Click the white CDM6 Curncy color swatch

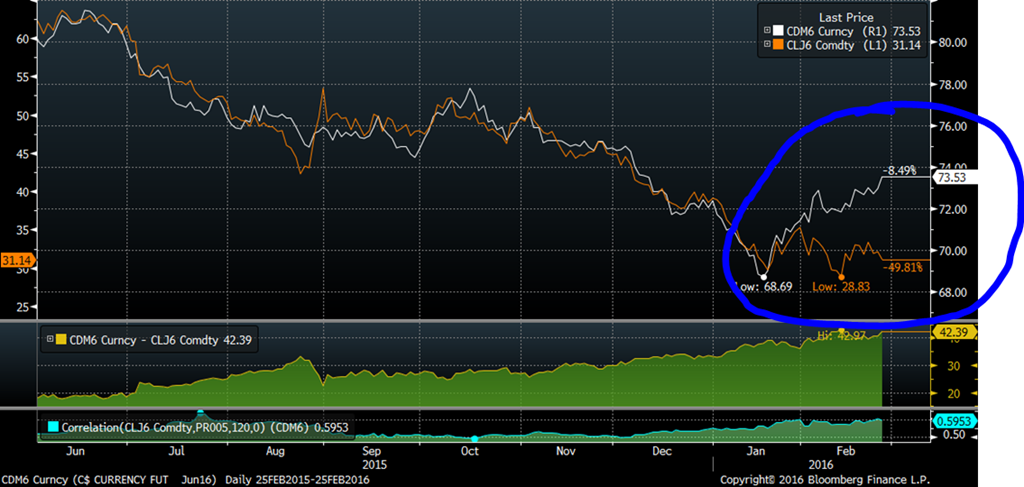click(778, 33)
